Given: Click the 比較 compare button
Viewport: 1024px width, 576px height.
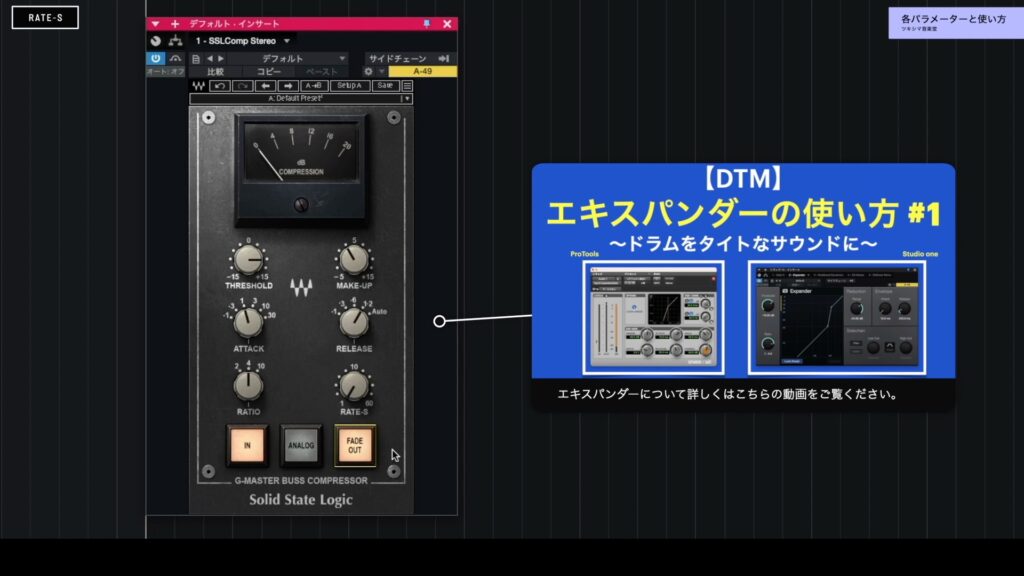Looking at the screenshot, I should [215, 72].
